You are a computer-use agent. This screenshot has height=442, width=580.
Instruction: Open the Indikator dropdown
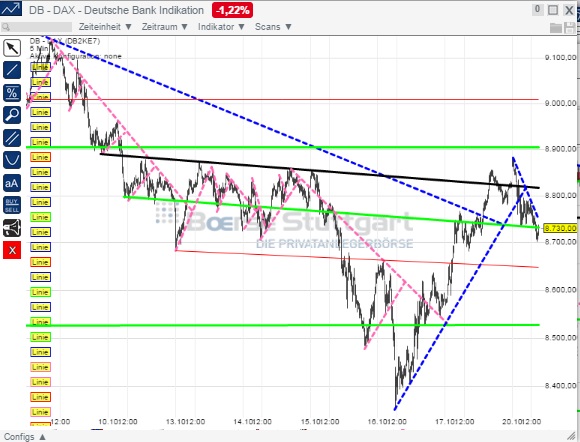click(x=221, y=27)
